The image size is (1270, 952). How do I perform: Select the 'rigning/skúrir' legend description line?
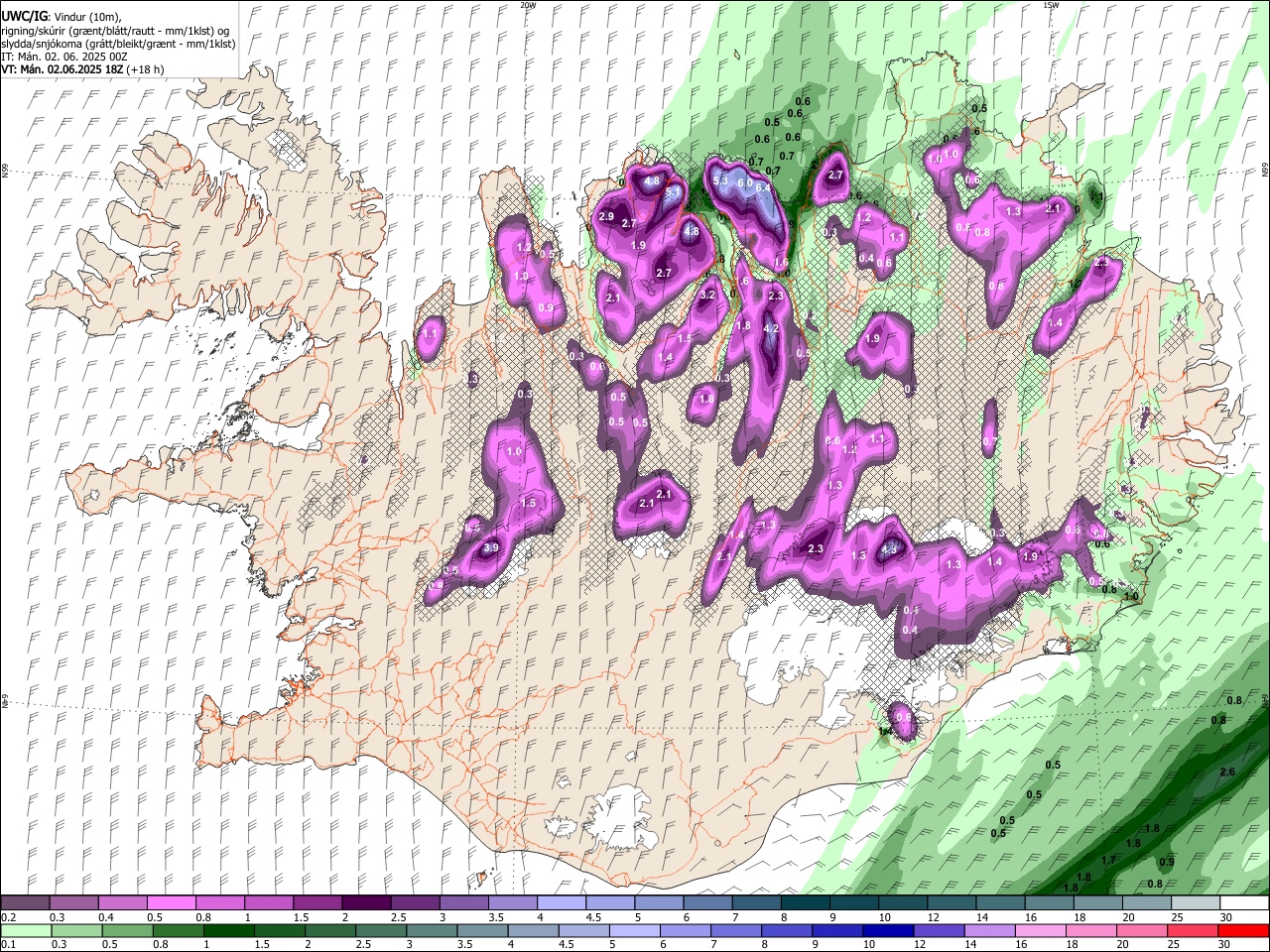tap(116, 30)
